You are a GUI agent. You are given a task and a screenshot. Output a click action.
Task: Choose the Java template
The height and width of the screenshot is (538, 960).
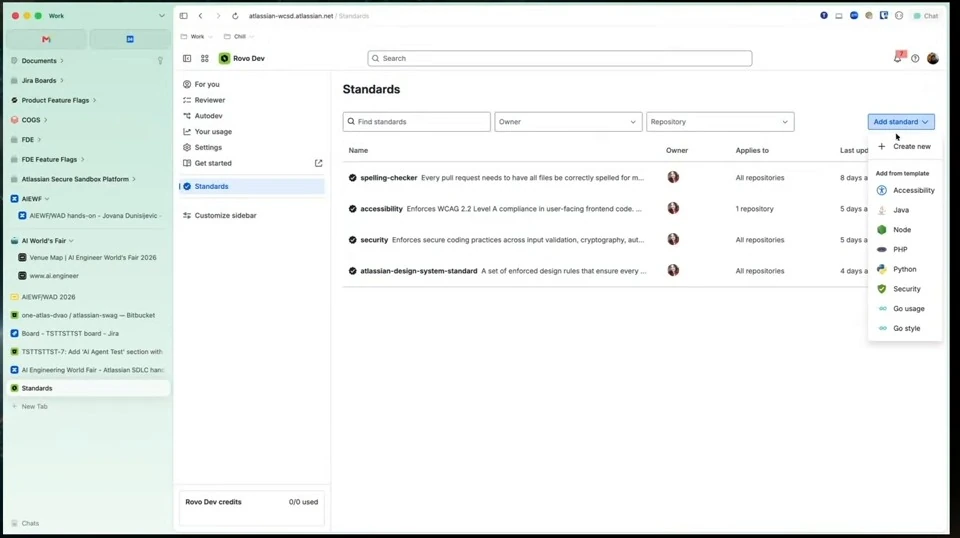(x=906, y=210)
